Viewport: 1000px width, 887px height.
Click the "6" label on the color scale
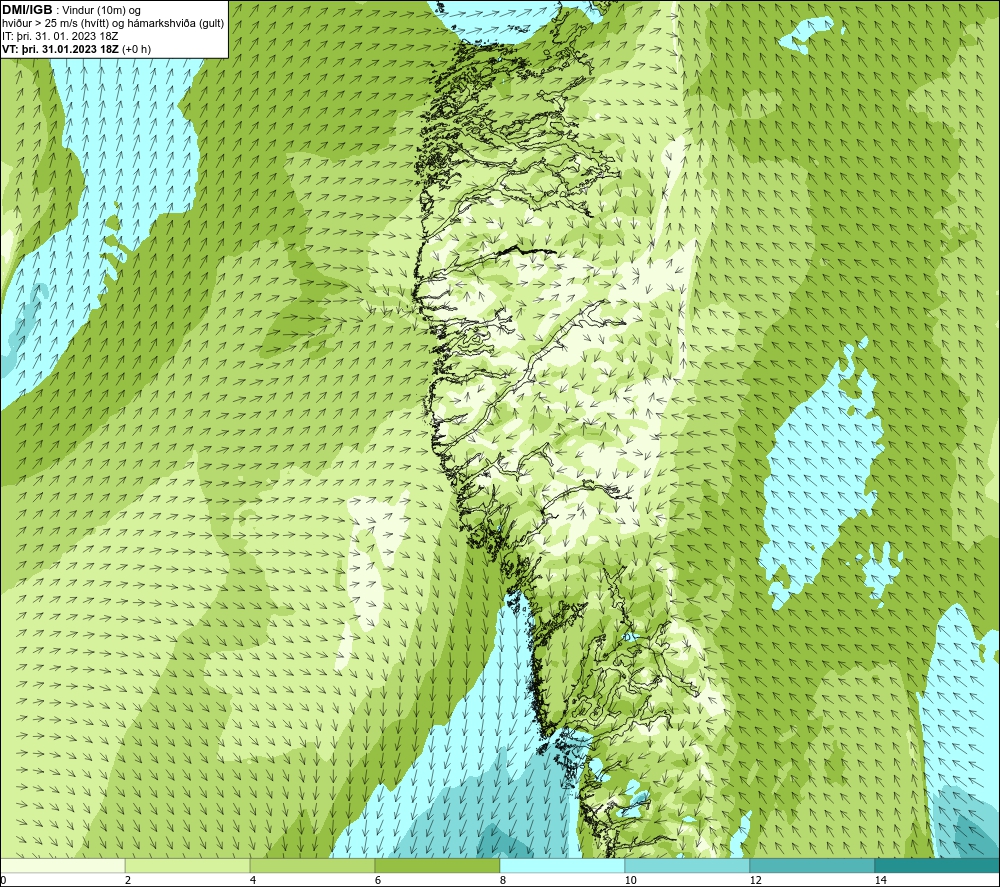click(378, 880)
